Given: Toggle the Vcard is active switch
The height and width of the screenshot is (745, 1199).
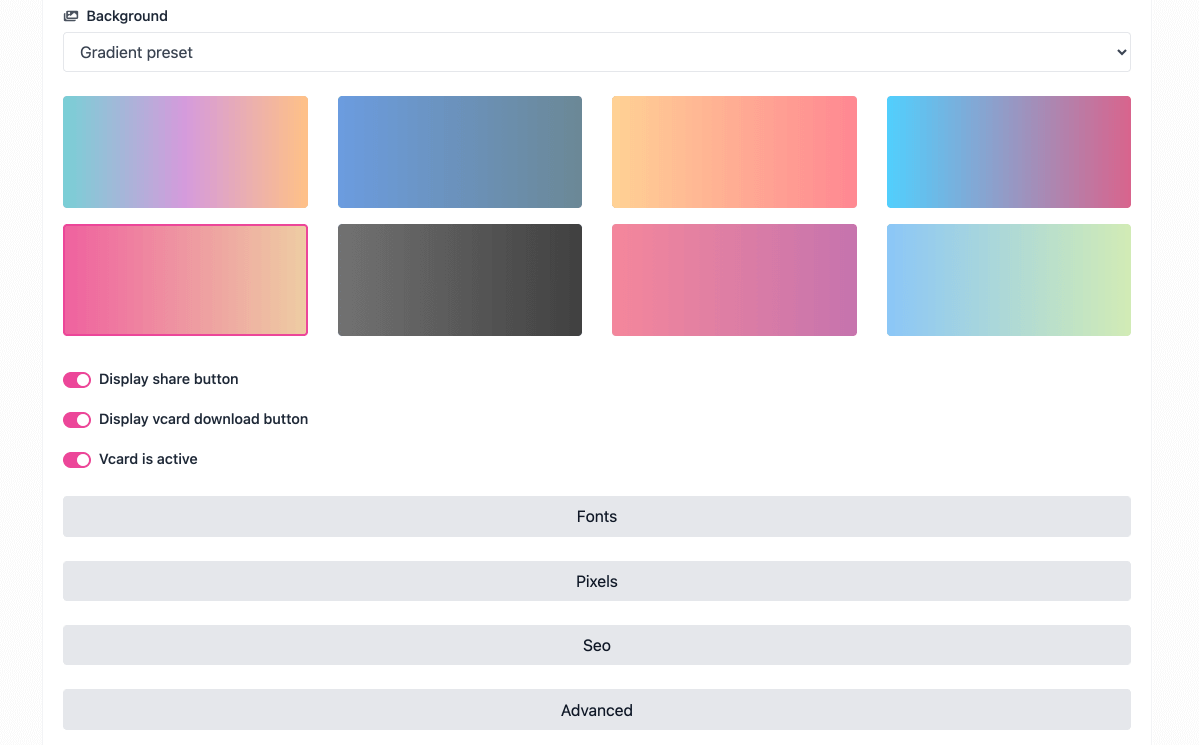Looking at the screenshot, I should 77,460.
